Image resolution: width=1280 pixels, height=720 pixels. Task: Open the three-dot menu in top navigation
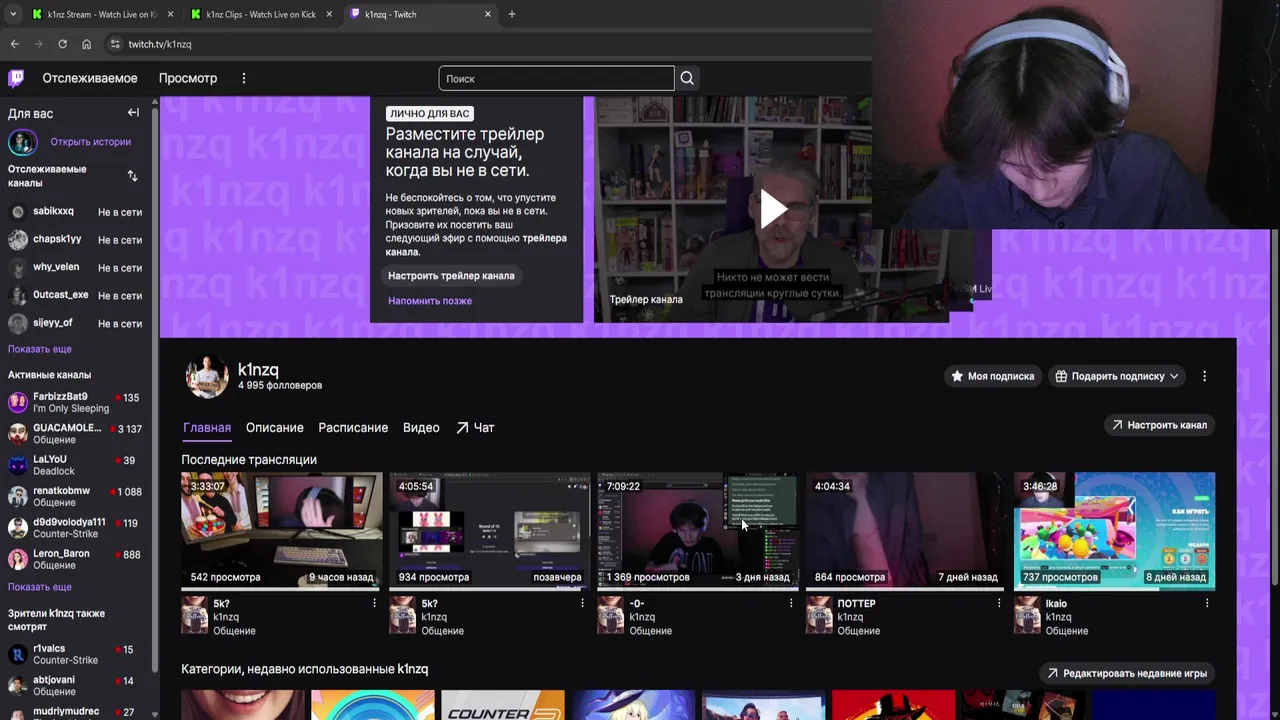pos(243,78)
